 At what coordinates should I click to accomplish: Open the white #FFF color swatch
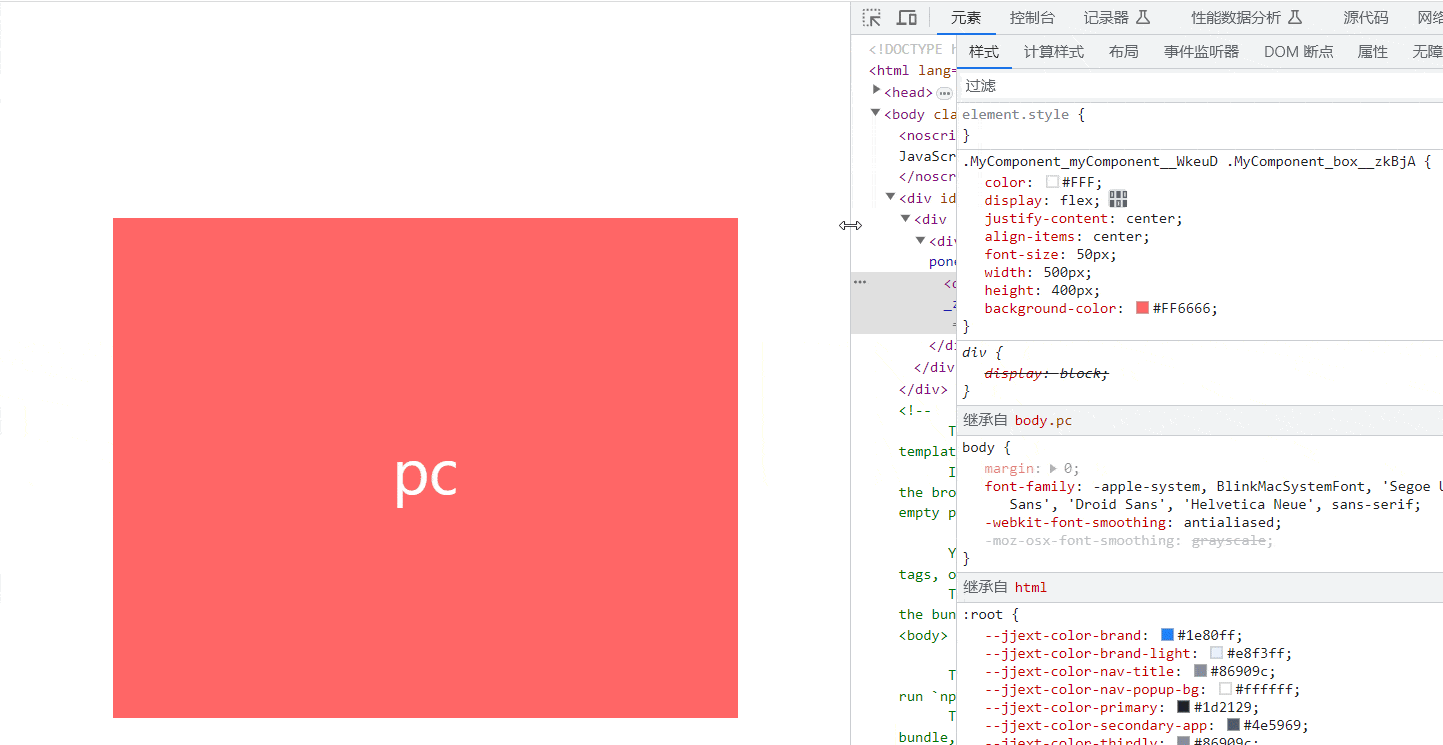click(1052, 182)
